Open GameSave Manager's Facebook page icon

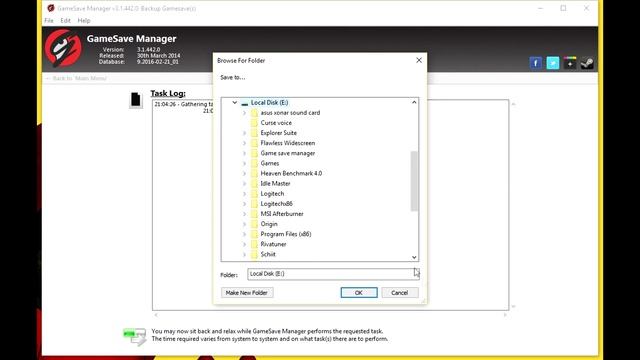tap(536, 63)
